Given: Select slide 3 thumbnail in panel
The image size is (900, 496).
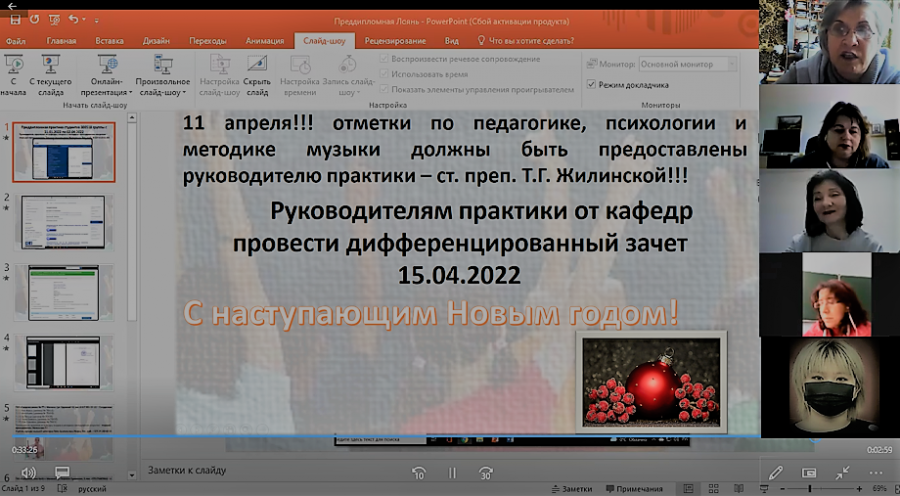Looking at the screenshot, I should click(64, 293).
